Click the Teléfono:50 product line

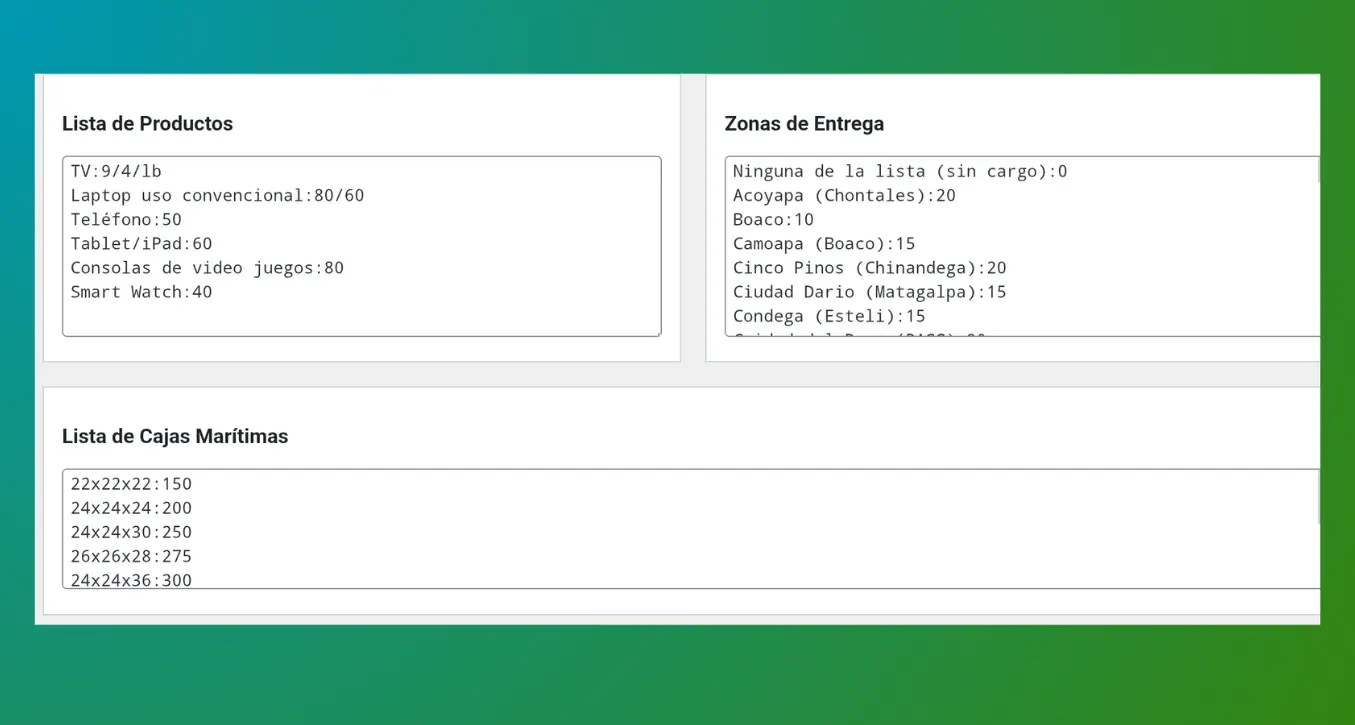[126, 219]
